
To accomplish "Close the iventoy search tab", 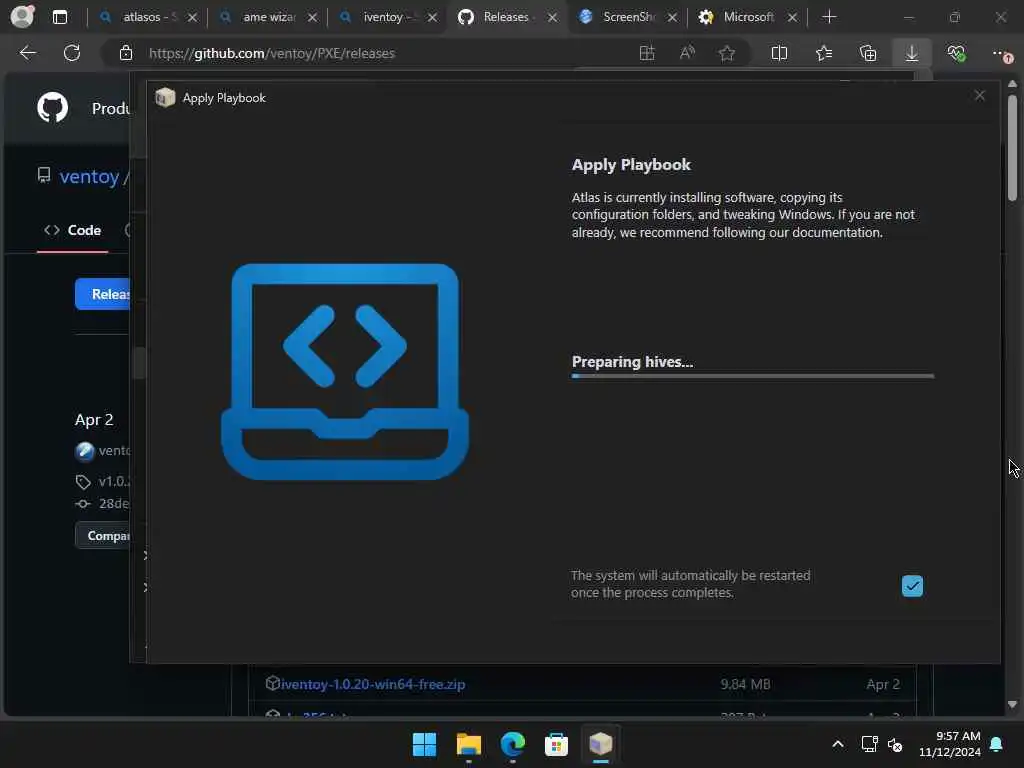I will pyautogui.click(x=432, y=18).
